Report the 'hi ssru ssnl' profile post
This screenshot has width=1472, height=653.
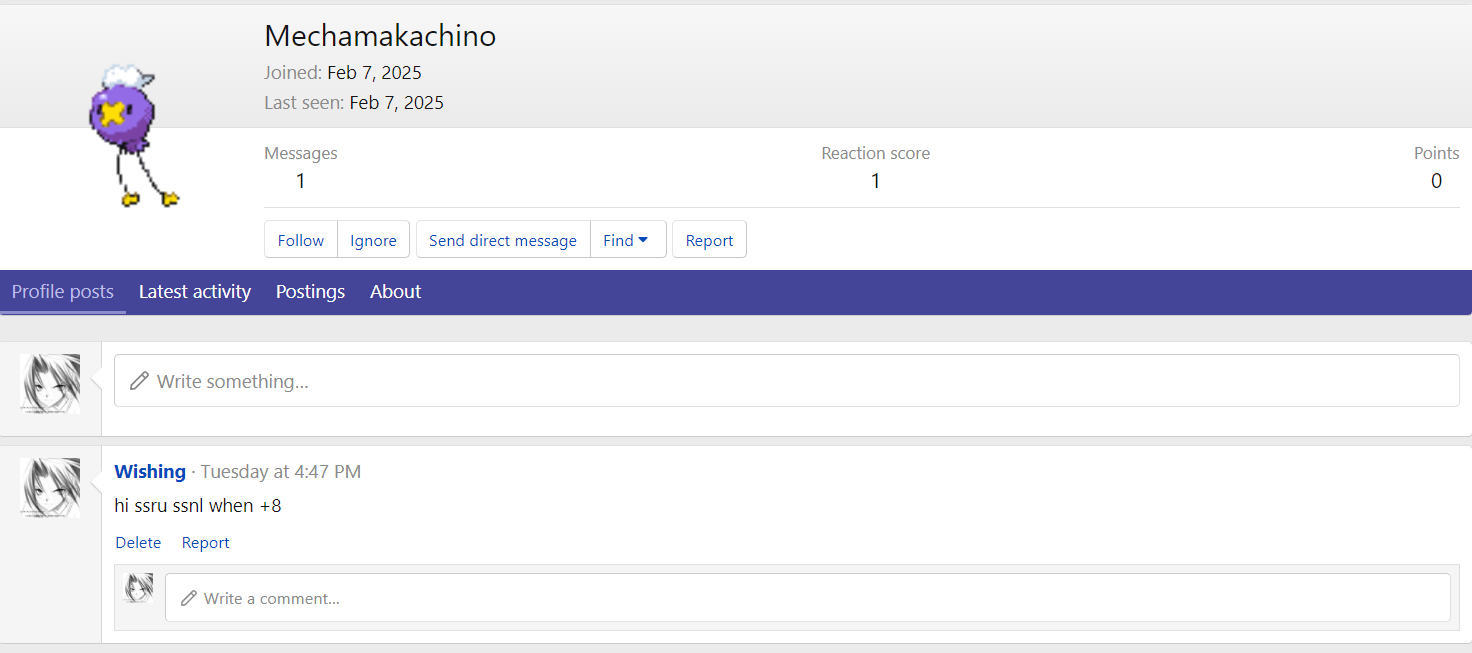point(205,543)
